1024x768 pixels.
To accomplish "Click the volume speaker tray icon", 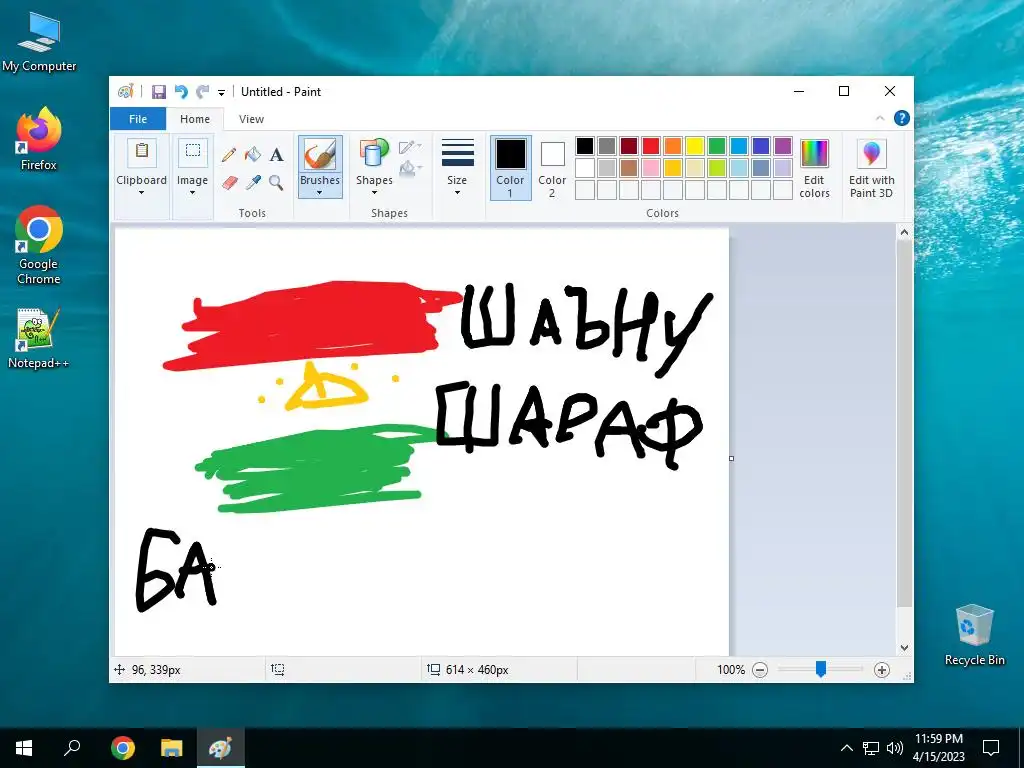I will click(895, 748).
